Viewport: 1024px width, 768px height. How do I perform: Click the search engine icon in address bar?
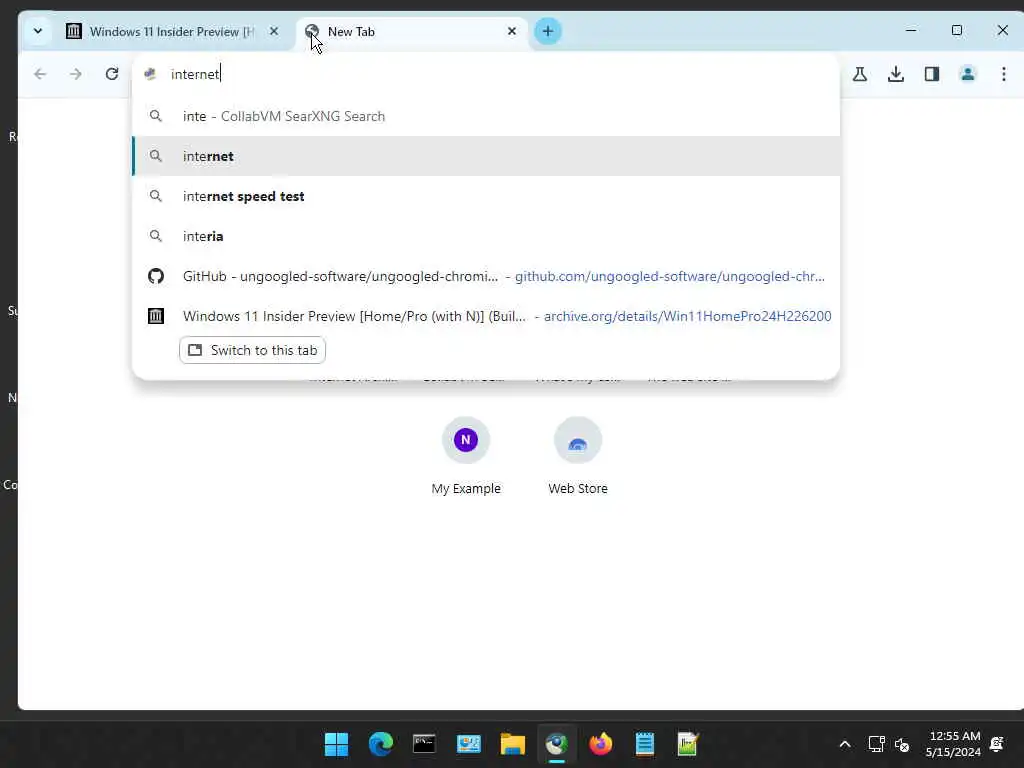(x=150, y=74)
